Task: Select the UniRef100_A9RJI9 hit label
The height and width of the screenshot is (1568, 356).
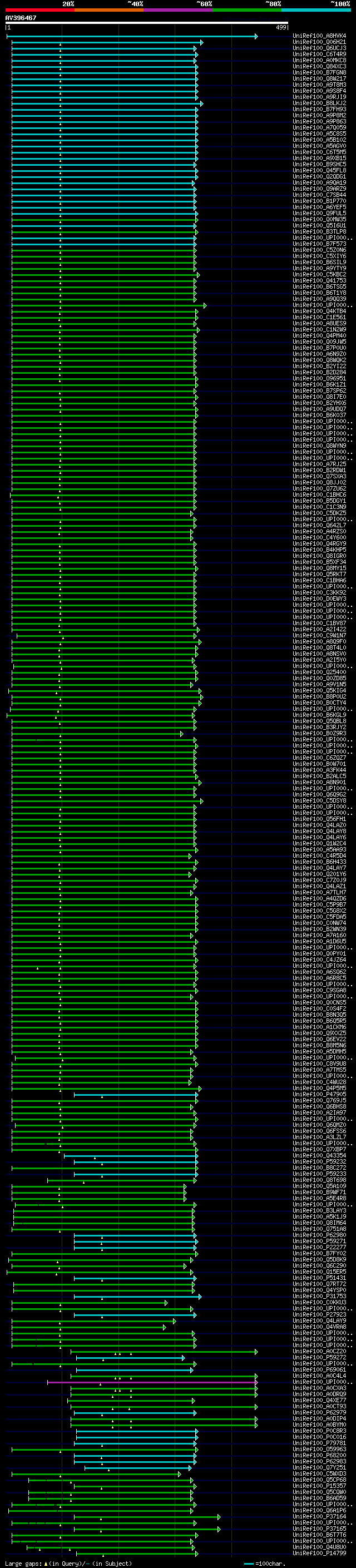Action: point(319,97)
